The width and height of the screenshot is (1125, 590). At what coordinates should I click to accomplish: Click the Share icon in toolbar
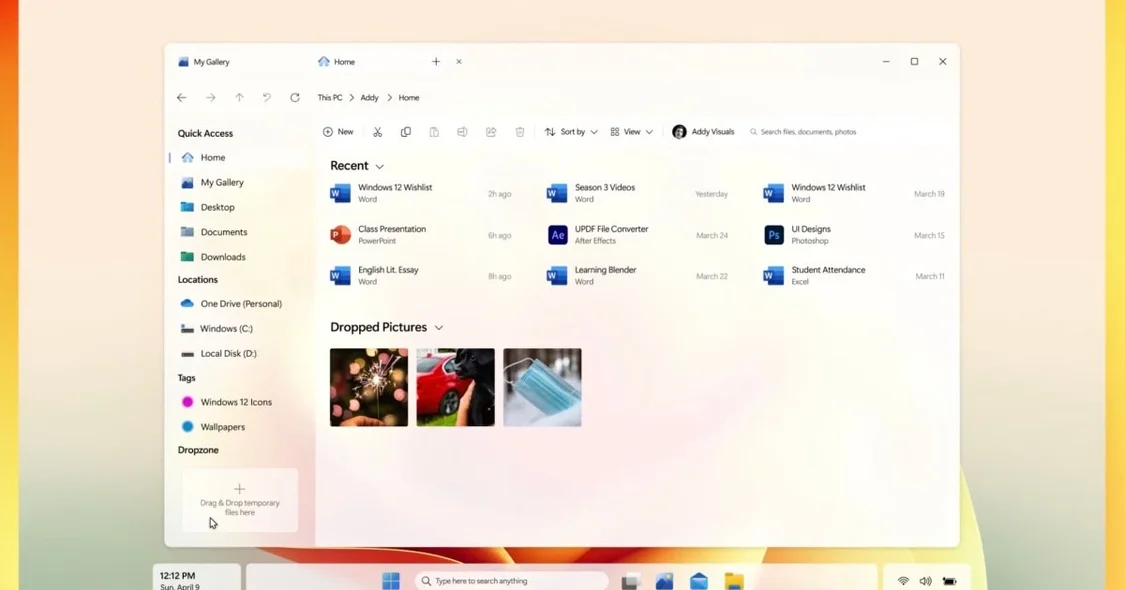[491, 132]
